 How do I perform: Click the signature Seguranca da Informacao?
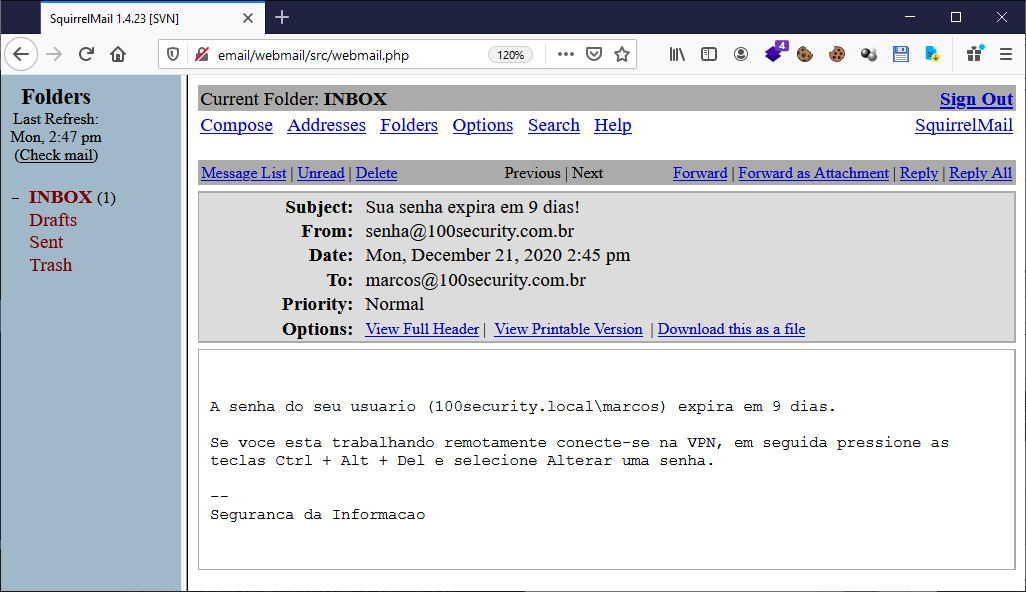pyautogui.click(x=317, y=515)
